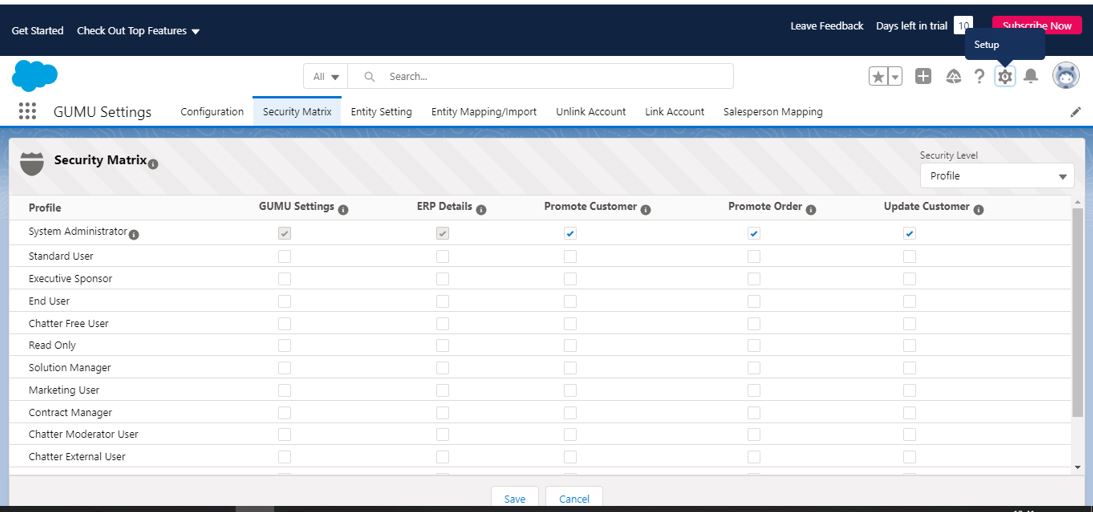Image resolution: width=1093 pixels, height=512 pixels.
Task: Uncheck Promote Customer for System Administrator
Action: point(570,234)
